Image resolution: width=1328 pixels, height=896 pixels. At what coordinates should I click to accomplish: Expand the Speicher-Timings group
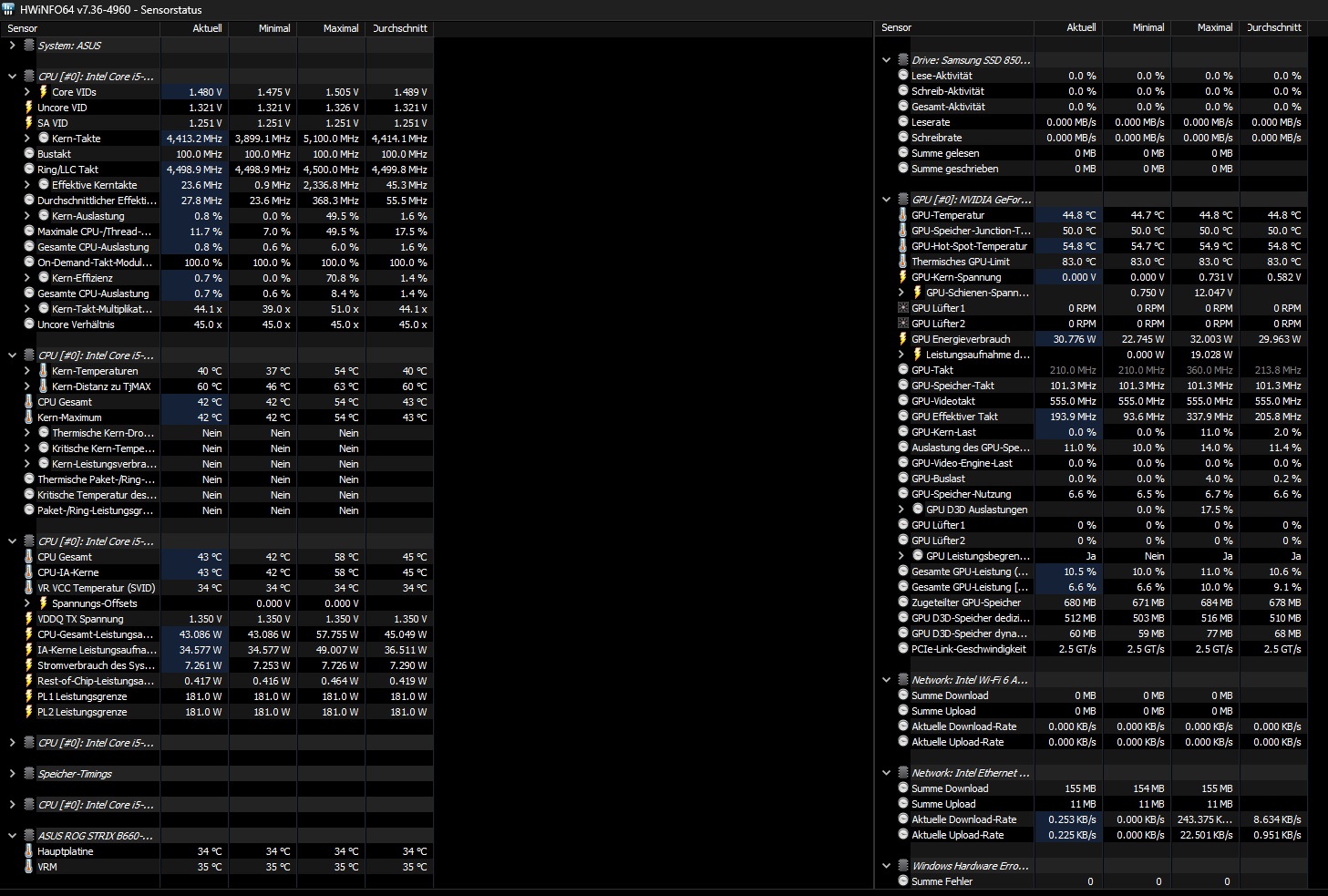click(12, 774)
